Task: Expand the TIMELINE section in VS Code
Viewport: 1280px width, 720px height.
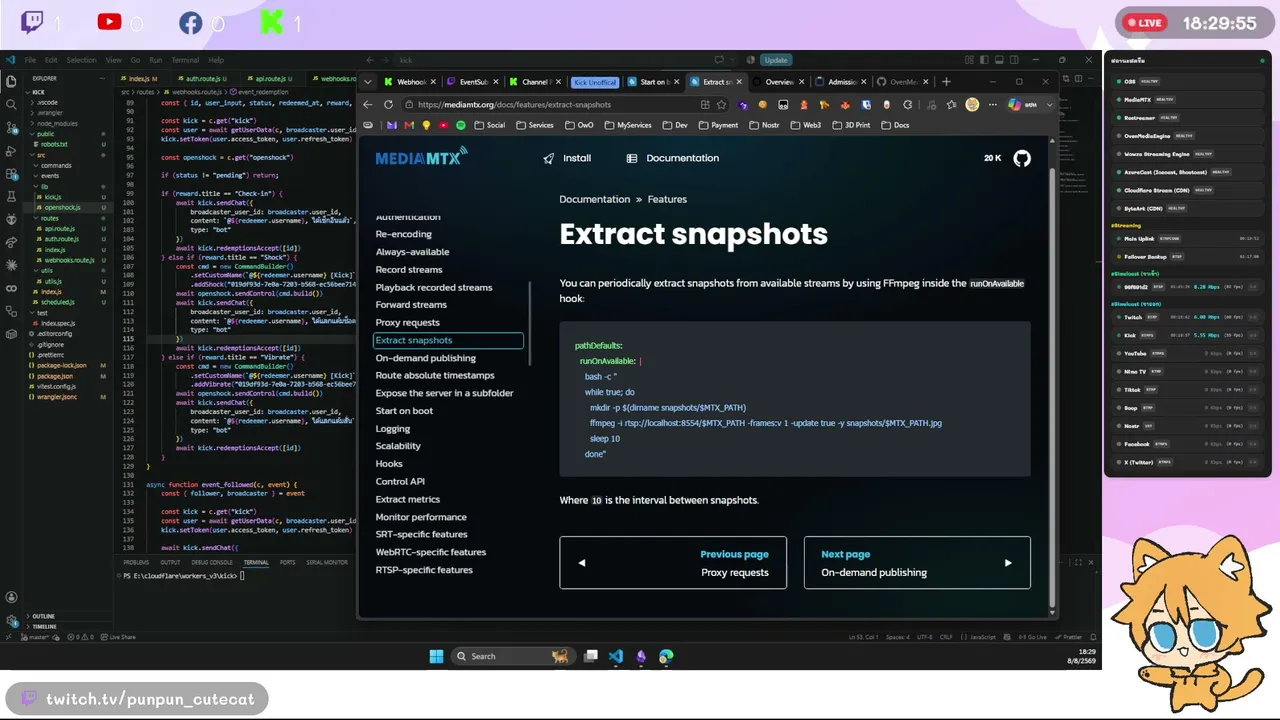Action: pyautogui.click(x=44, y=627)
